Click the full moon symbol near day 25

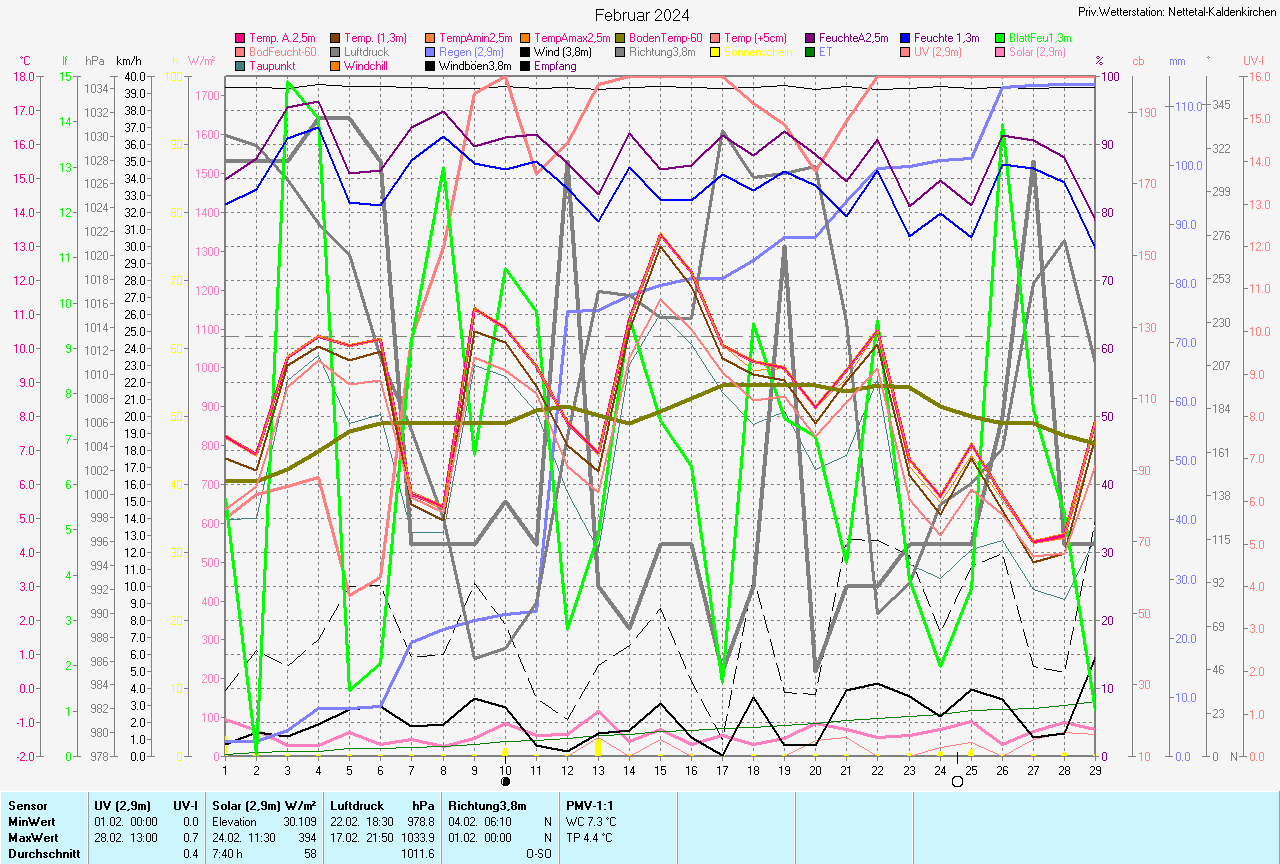pyautogui.click(x=957, y=781)
